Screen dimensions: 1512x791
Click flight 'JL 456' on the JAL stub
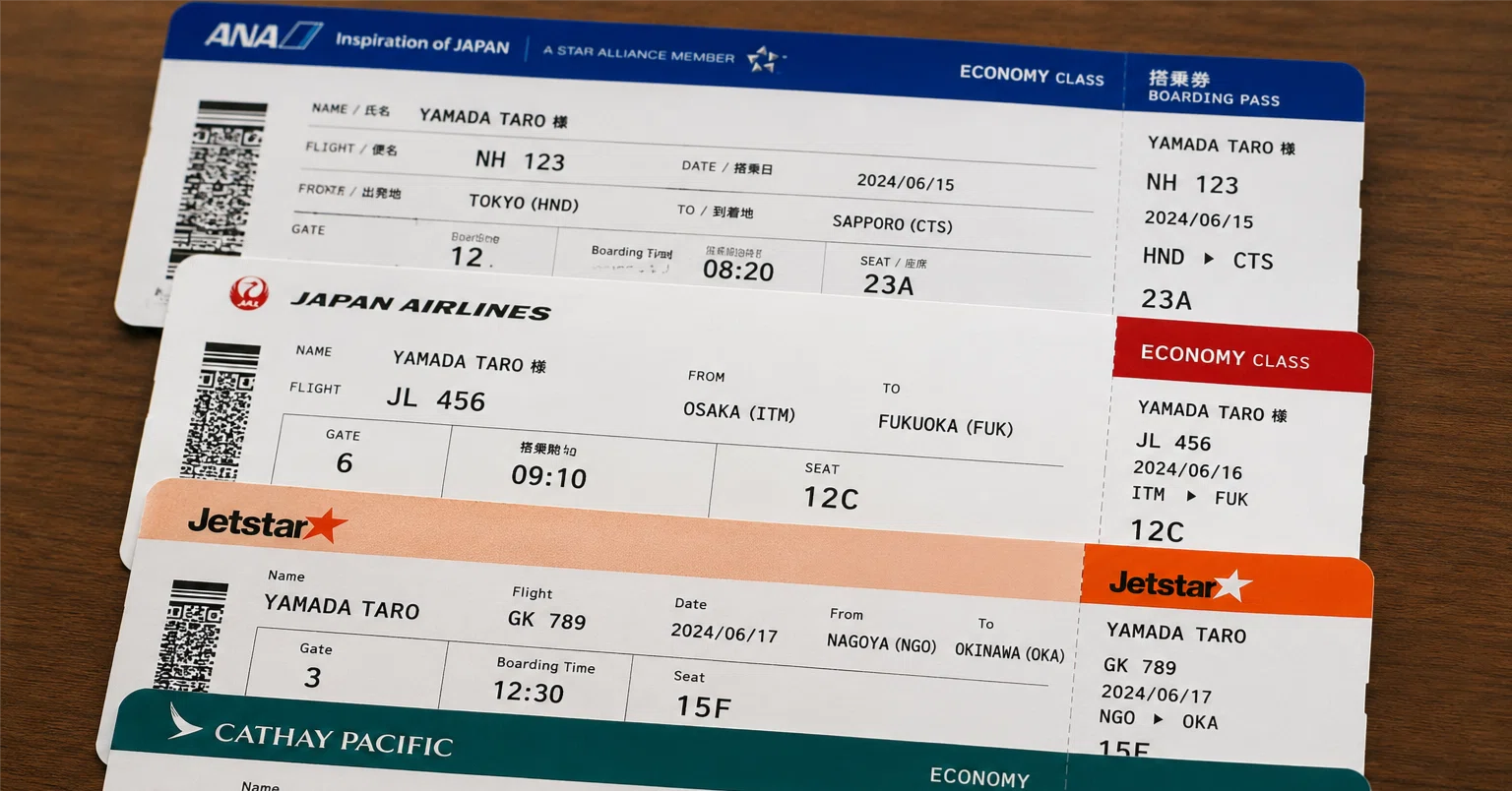pos(1173,442)
